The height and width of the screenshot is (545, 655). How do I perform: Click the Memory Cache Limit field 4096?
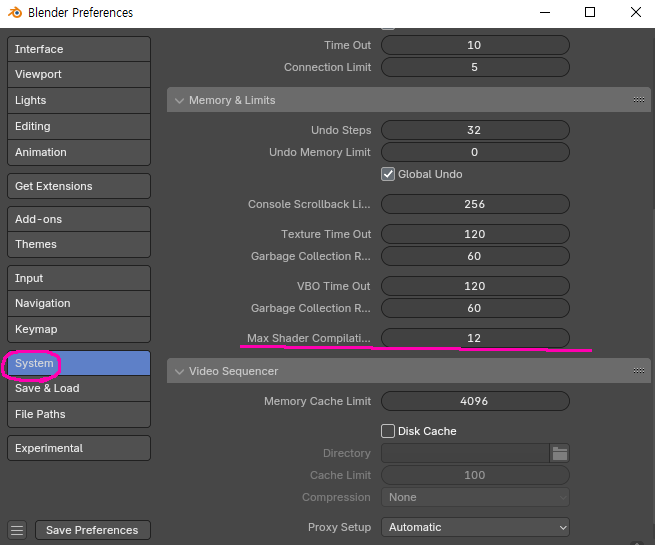click(x=475, y=401)
